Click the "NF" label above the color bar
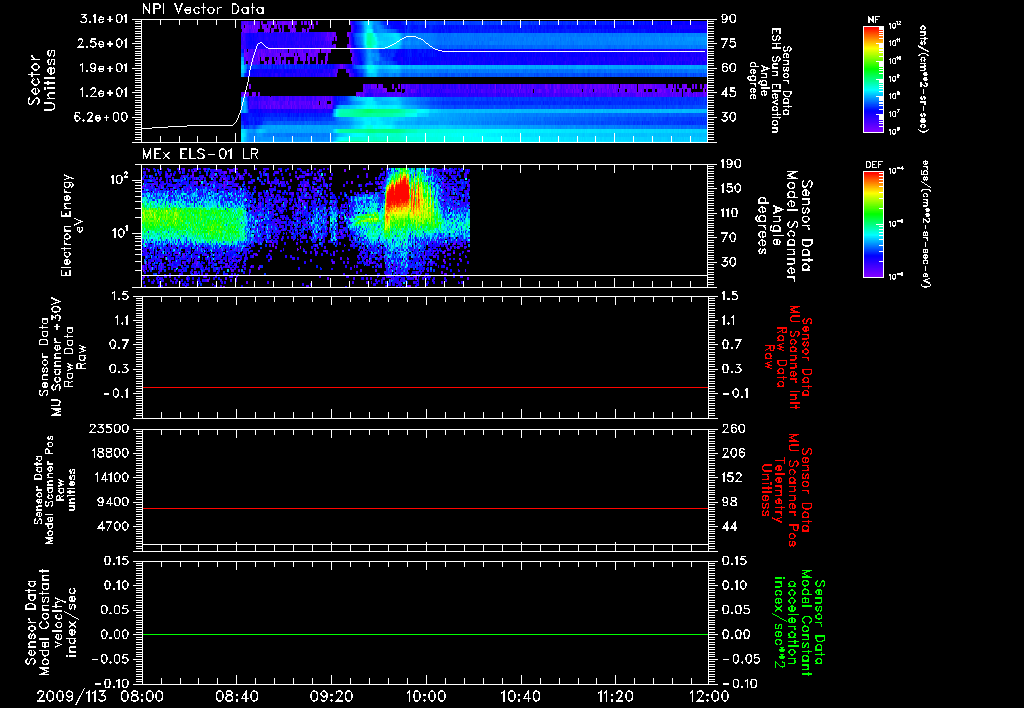 click(873, 20)
